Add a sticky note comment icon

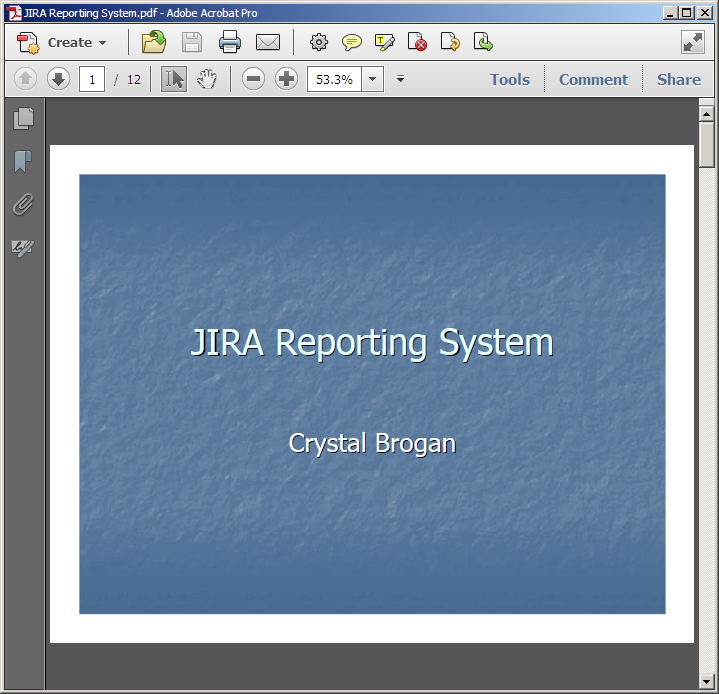click(x=352, y=43)
